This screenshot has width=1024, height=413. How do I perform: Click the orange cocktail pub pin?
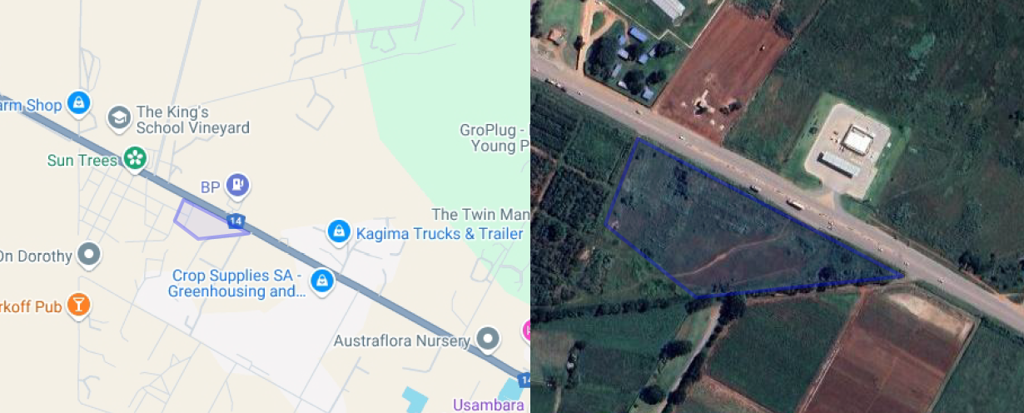click(80, 305)
